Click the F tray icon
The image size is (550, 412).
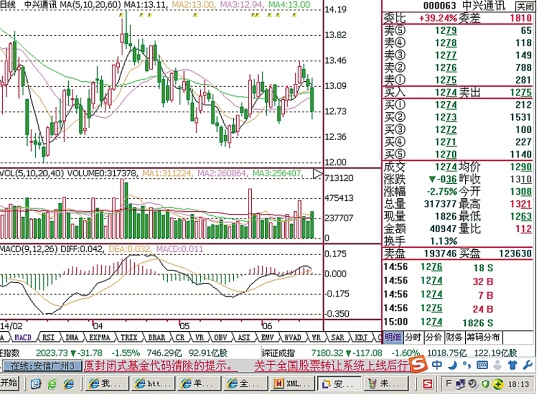[448, 384]
